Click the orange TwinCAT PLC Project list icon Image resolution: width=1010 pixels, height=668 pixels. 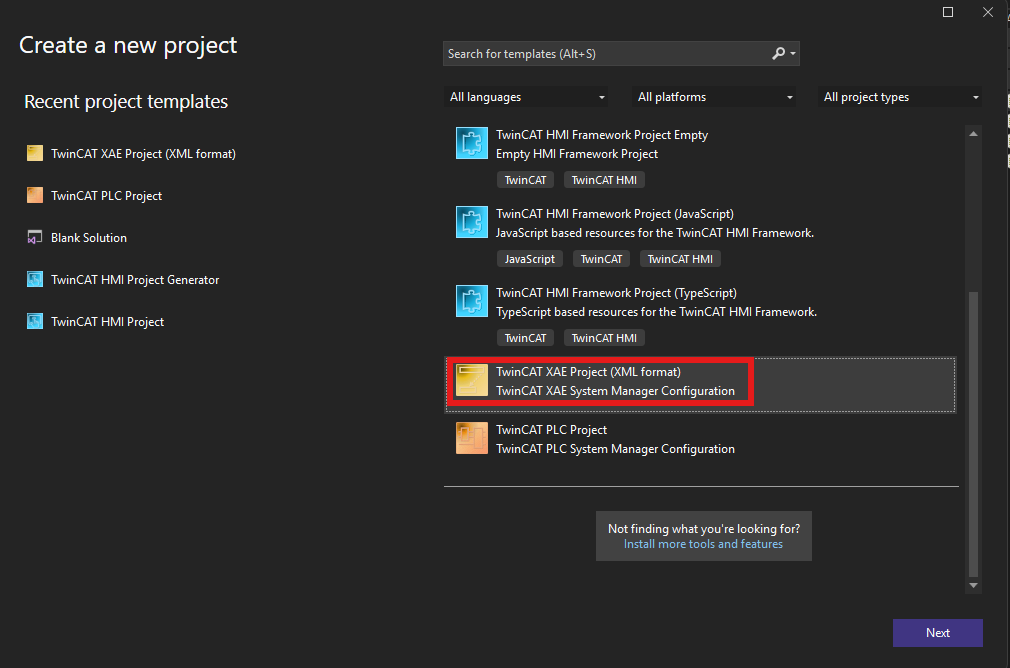472,438
